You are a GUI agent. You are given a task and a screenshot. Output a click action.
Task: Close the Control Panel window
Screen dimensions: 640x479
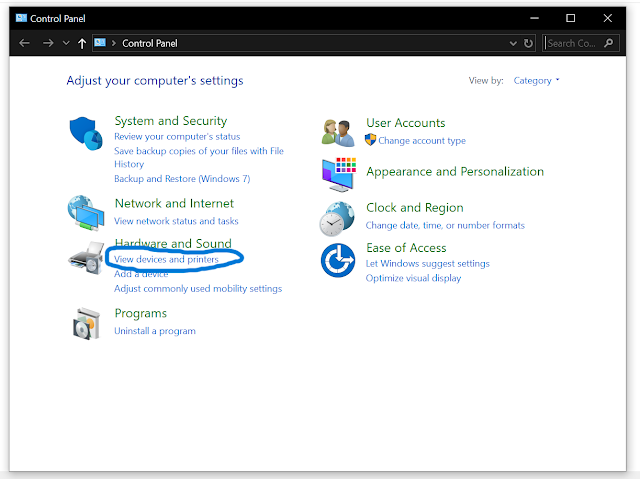pos(607,18)
